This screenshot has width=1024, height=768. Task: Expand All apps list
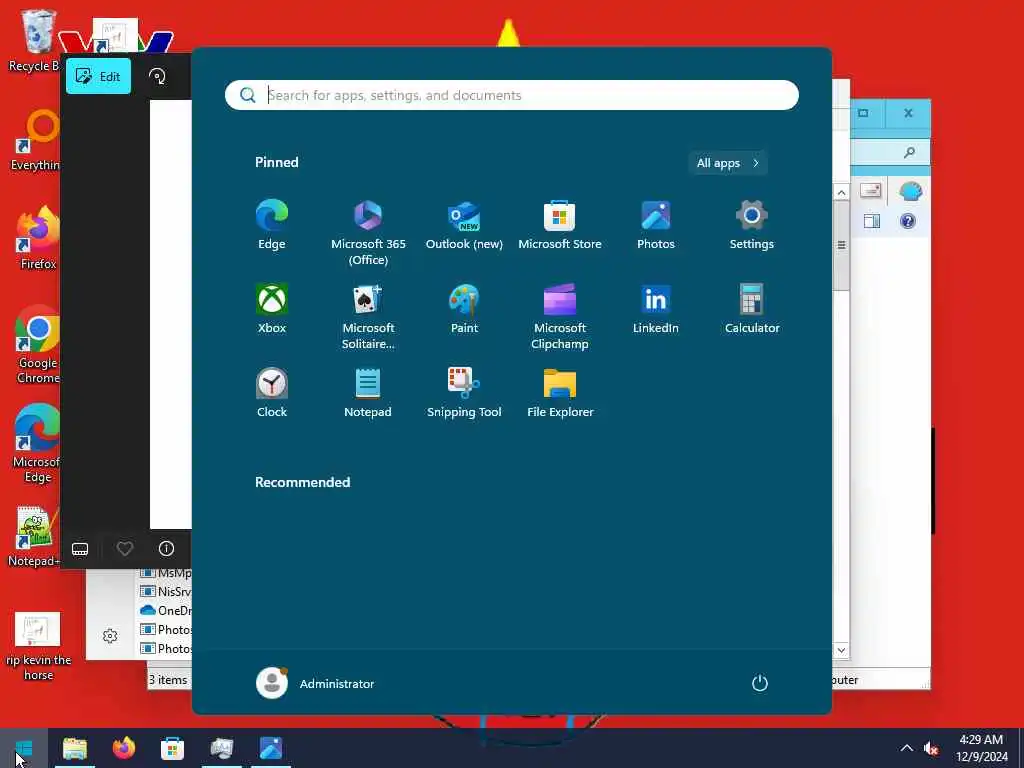coord(728,163)
